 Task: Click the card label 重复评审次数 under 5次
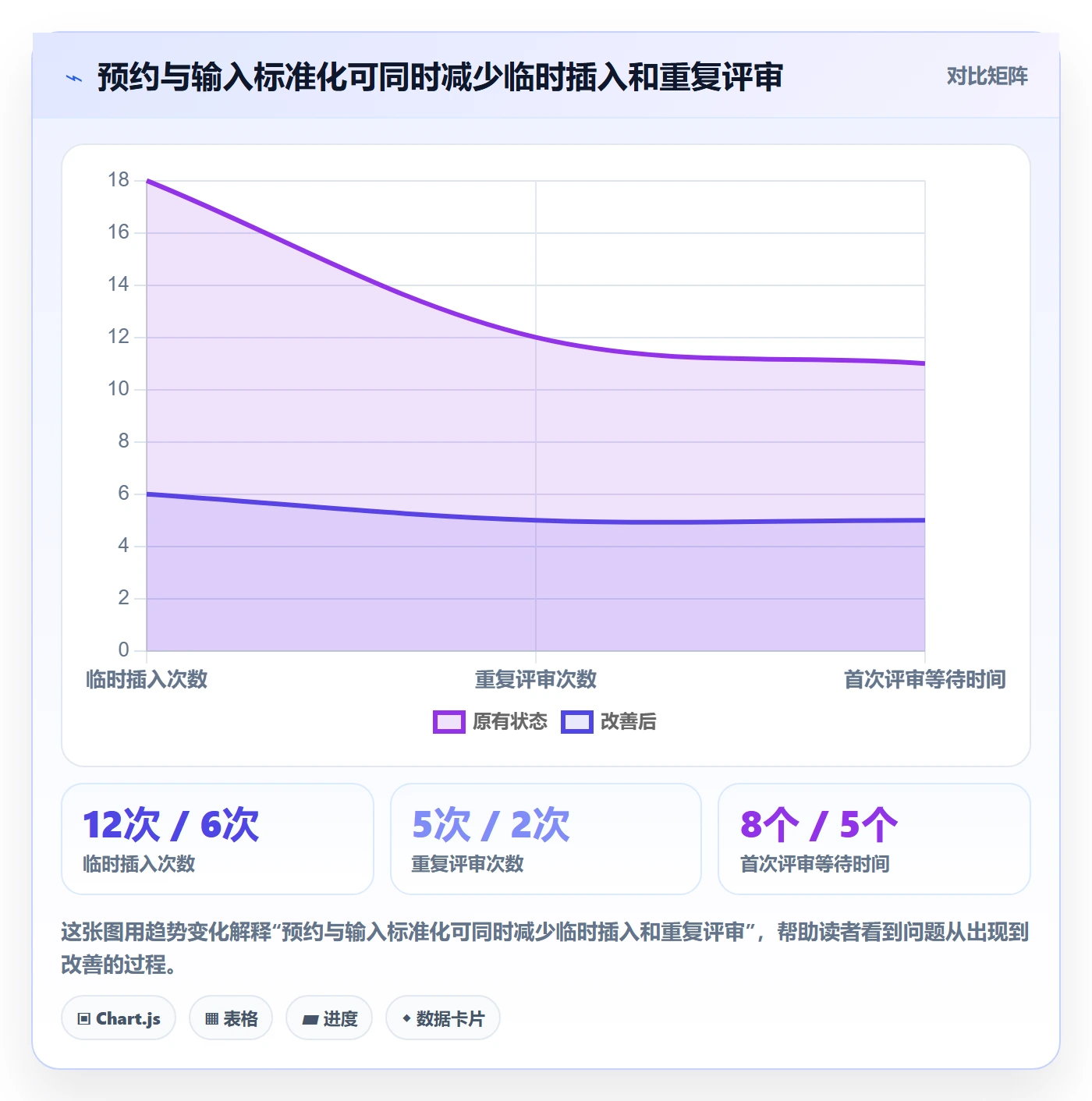tap(467, 864)
